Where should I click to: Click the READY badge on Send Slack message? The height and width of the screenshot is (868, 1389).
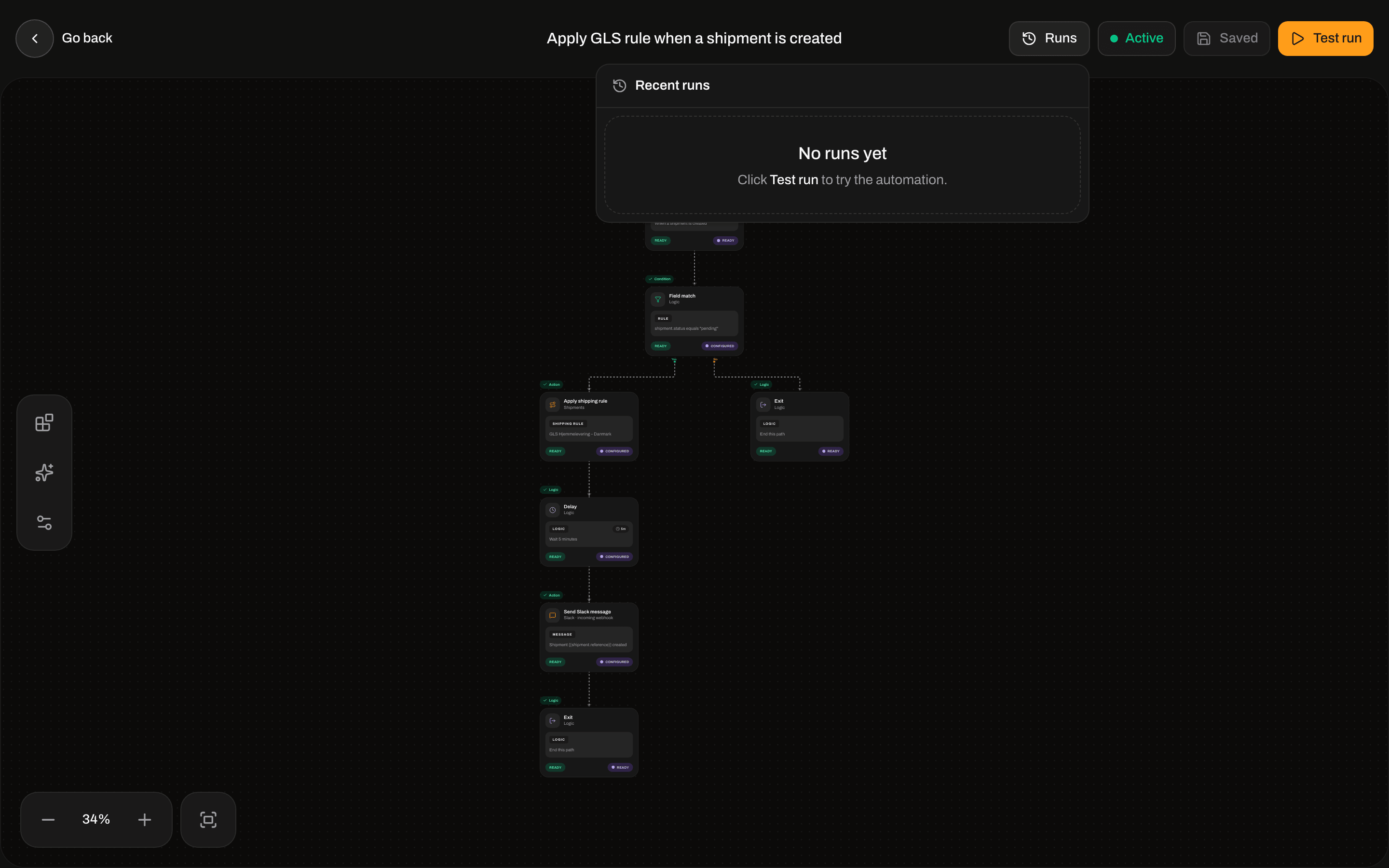coord(555,662)
